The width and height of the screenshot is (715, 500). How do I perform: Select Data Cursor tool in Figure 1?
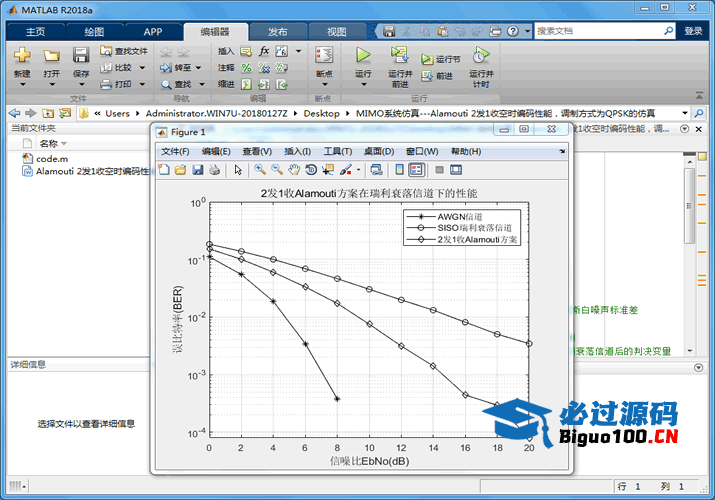(328, 170)
